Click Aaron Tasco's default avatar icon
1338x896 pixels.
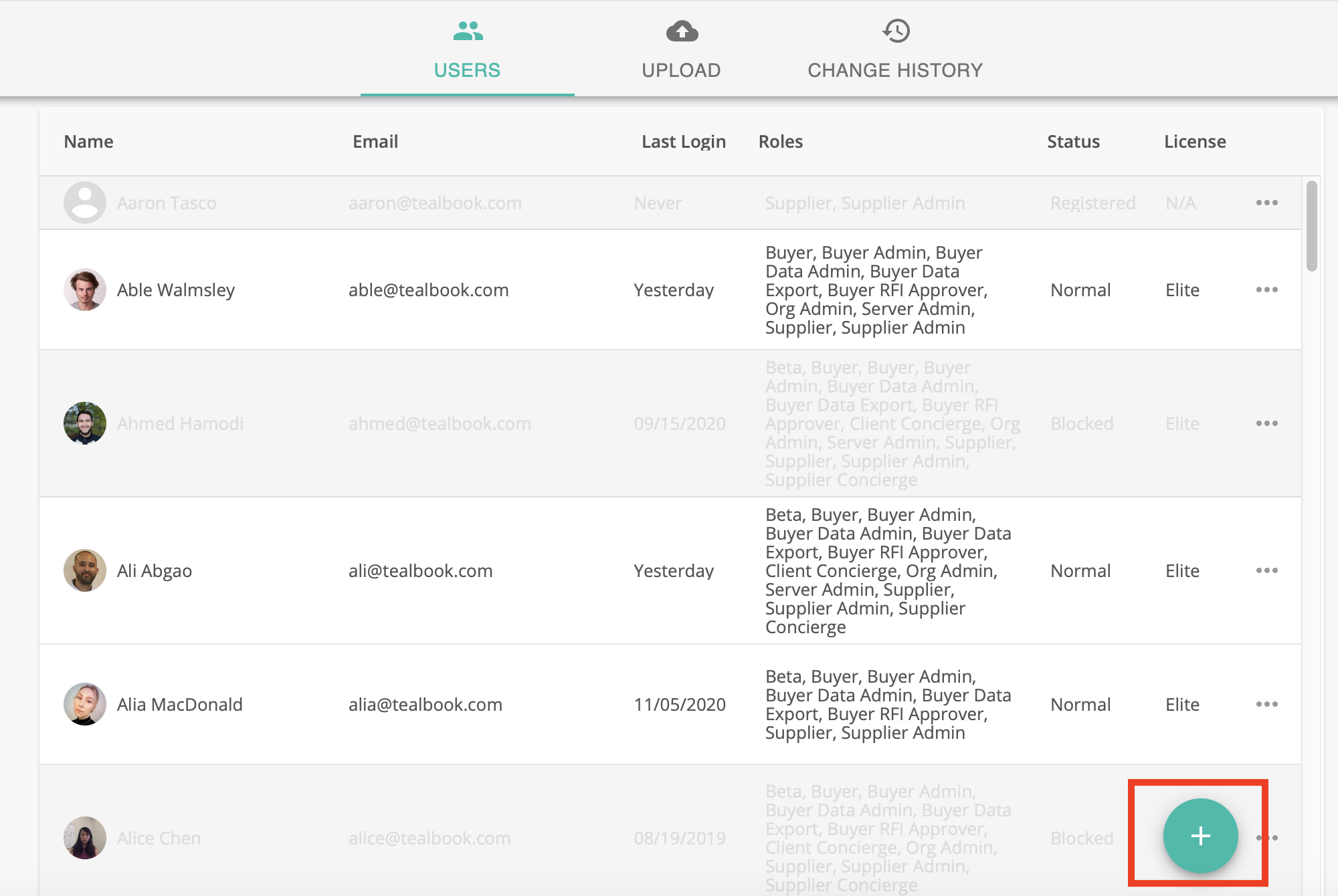[85, 203]
